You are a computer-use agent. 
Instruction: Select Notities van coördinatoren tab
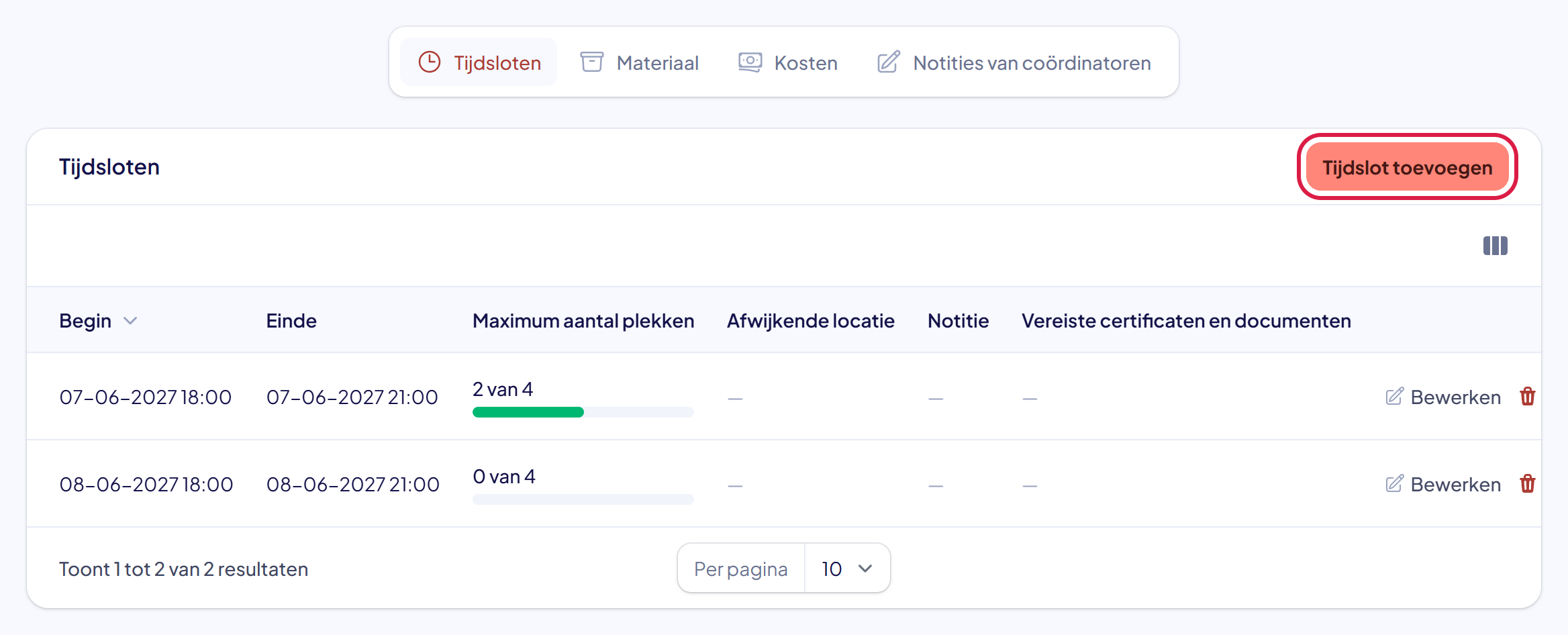point(1014,62)
